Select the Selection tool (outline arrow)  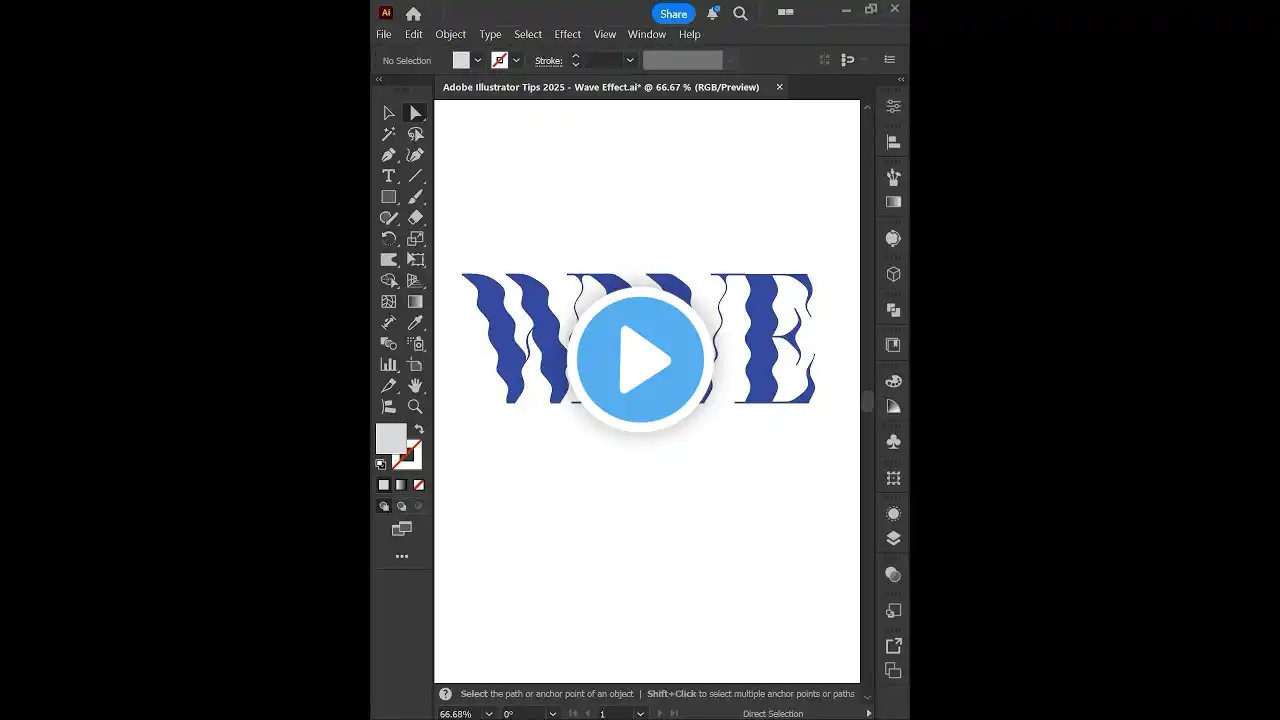(x=389, y=113)
